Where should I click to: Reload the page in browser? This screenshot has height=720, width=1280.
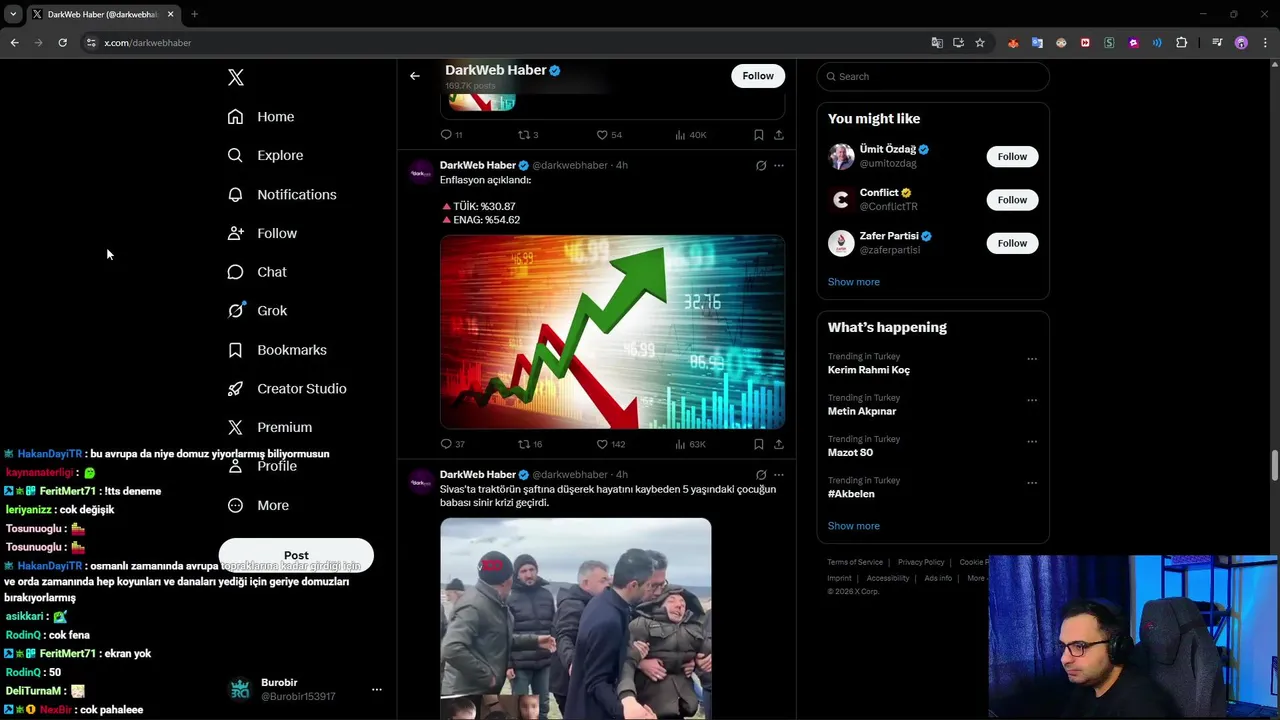pos(62,43)
